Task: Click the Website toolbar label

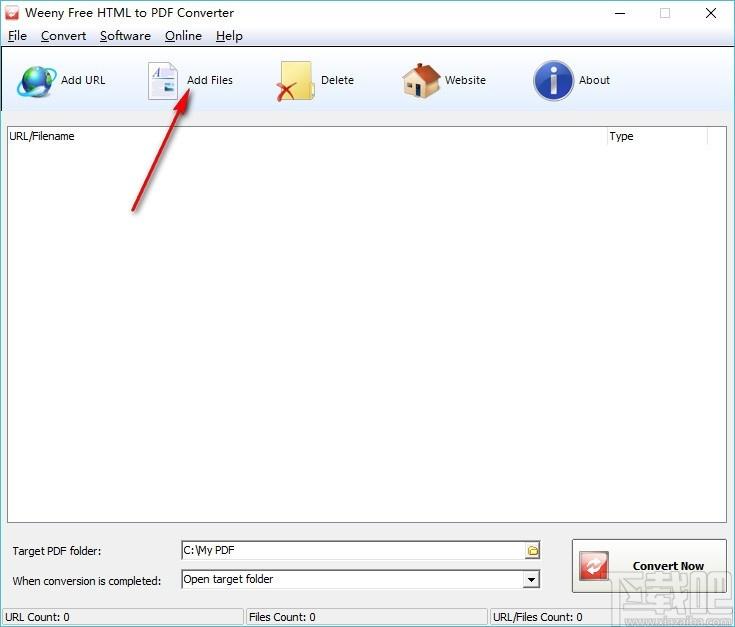Action: [465, 80]
